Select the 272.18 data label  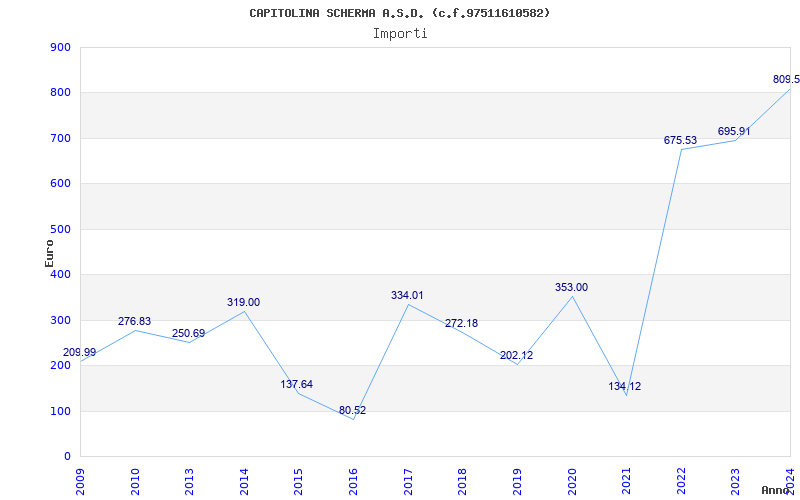pyautogui.click(x=461, y=323)
